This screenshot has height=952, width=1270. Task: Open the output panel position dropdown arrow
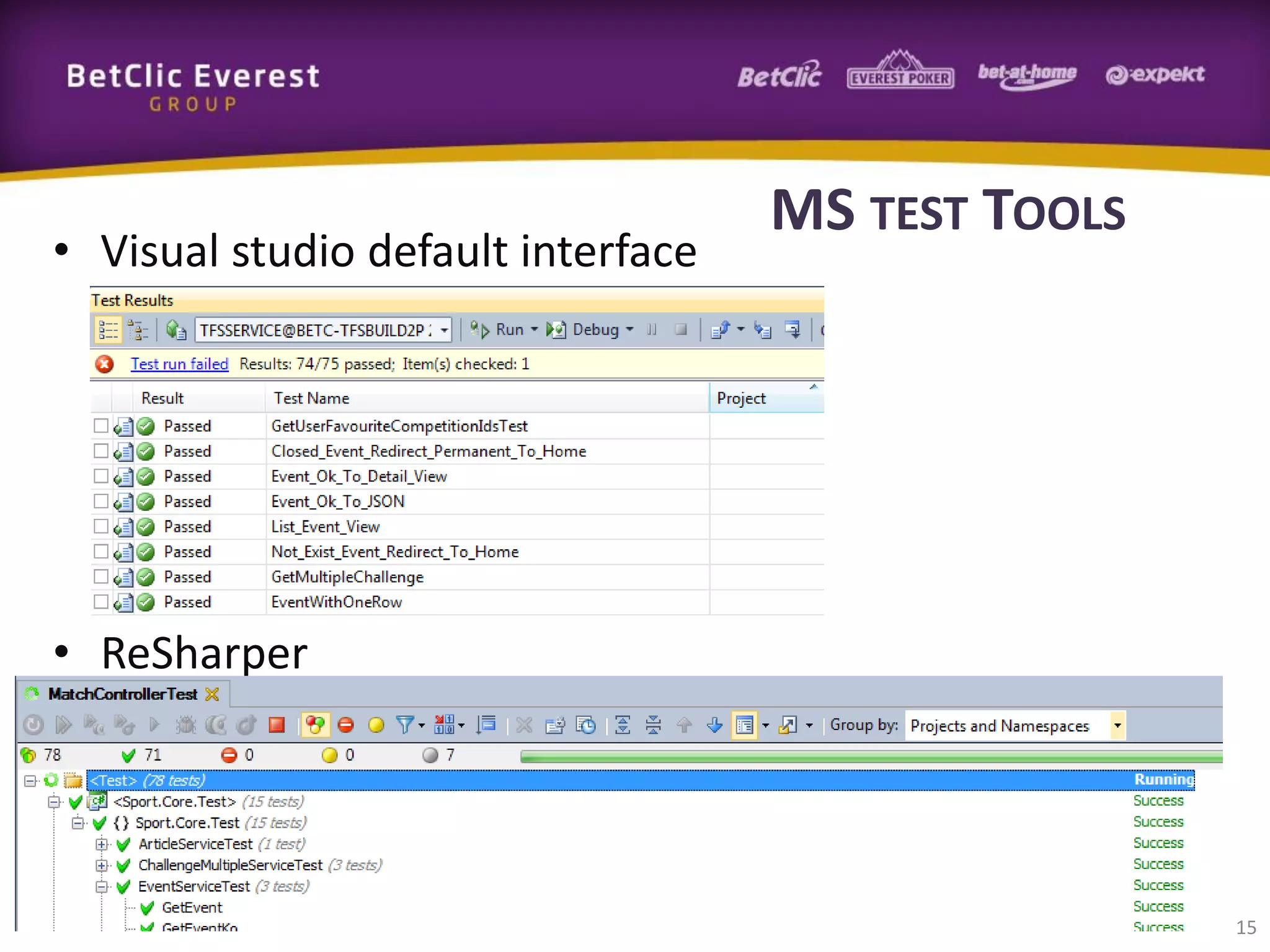[766, 725]
